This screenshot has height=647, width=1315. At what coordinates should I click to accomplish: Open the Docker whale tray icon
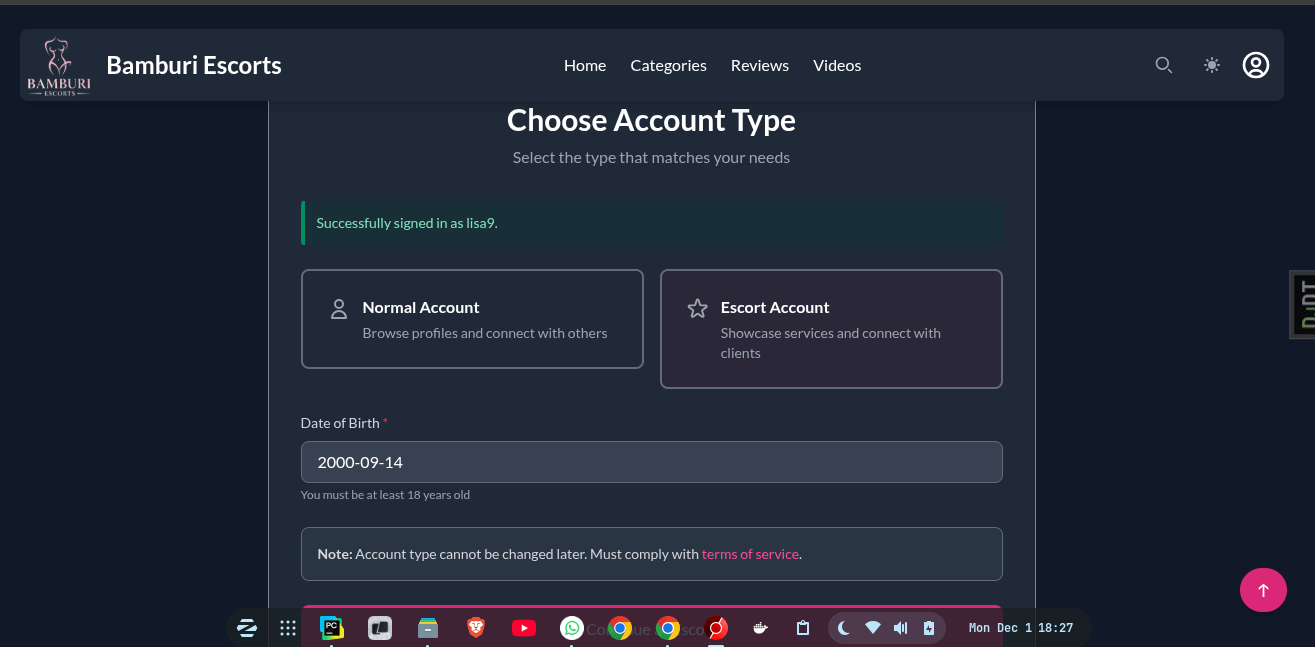click(760, 628)
